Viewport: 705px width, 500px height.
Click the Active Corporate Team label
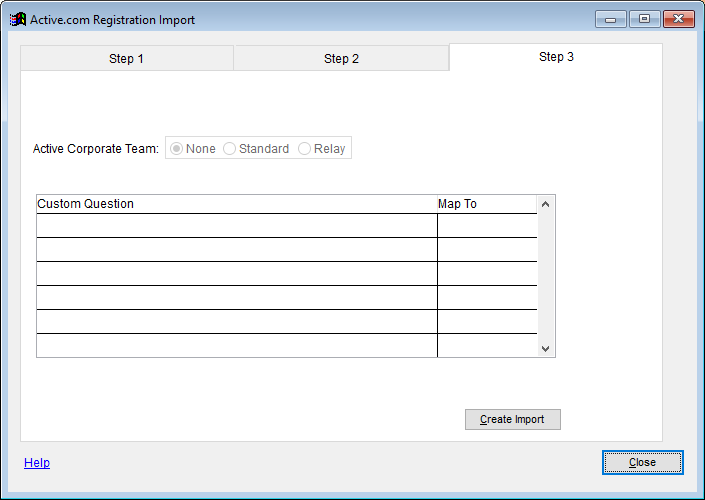[x=96, y=149]
